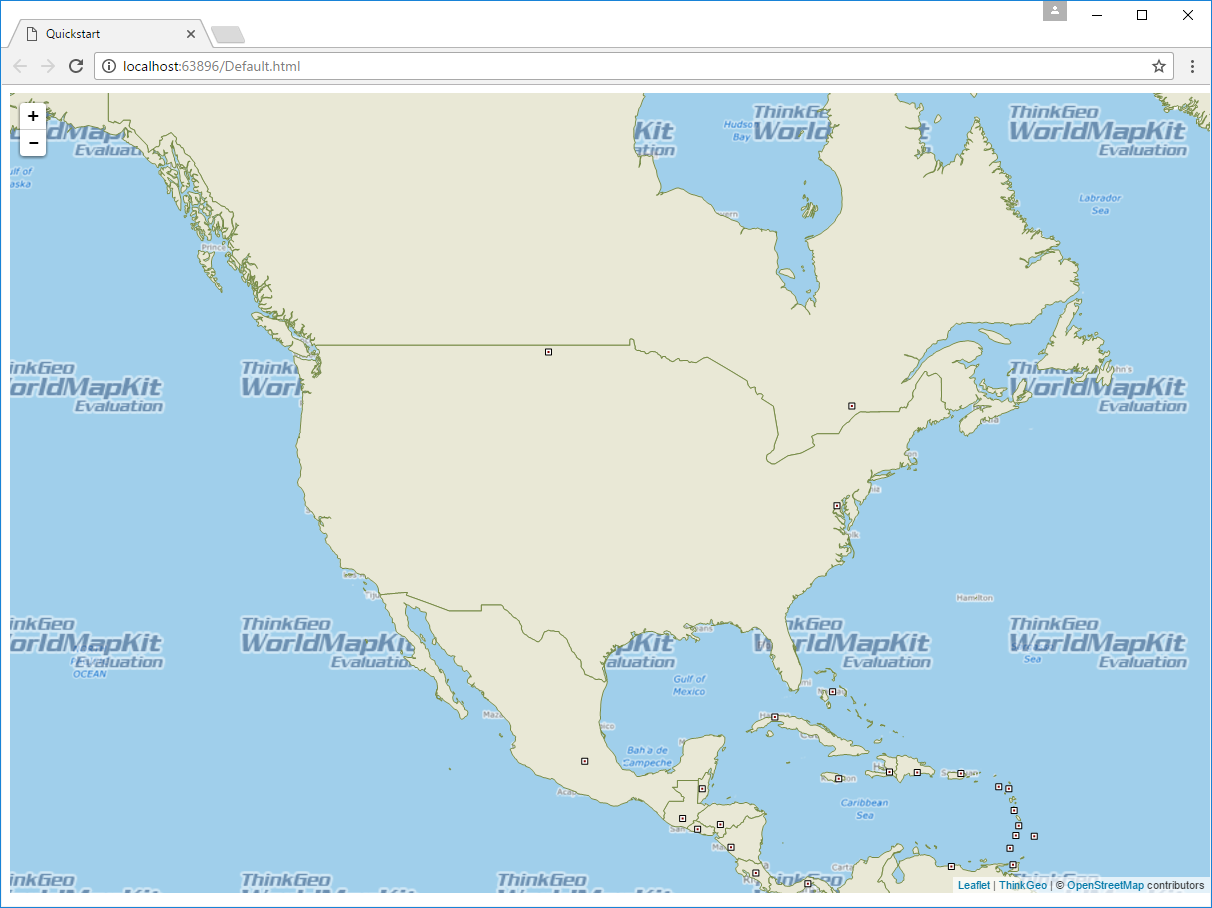
Task: Open the ThinkGeo attribution link
Action: tap(1023, 885)
